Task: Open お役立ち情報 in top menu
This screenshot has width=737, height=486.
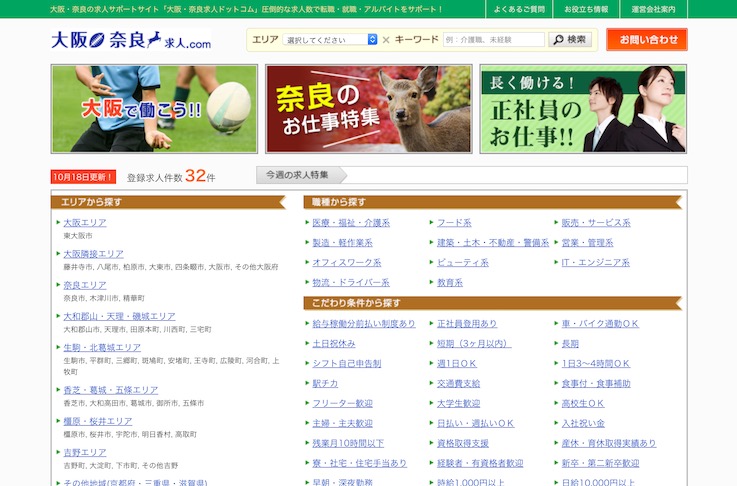Action: 586,9
